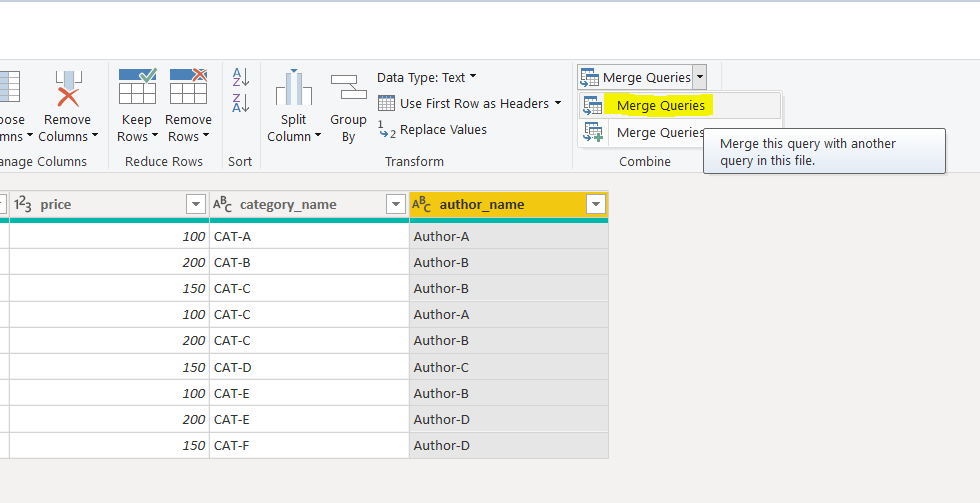The image size is (980, 503).
Task: Sort descending with the Z-A icon
Action: click(240, 102)
